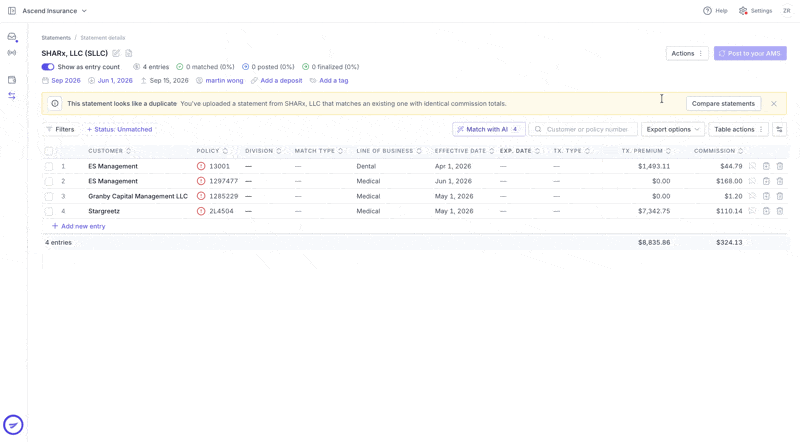Click Compare statements button

(723, 104)
